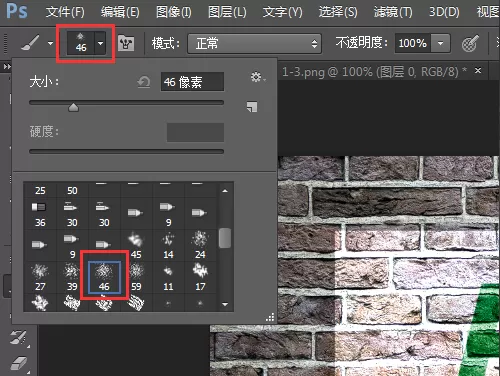Viewport: 500px width, 376px height.
Task: Expand the tools panel double-arrow toggle
Action: (x=7, y=67)
